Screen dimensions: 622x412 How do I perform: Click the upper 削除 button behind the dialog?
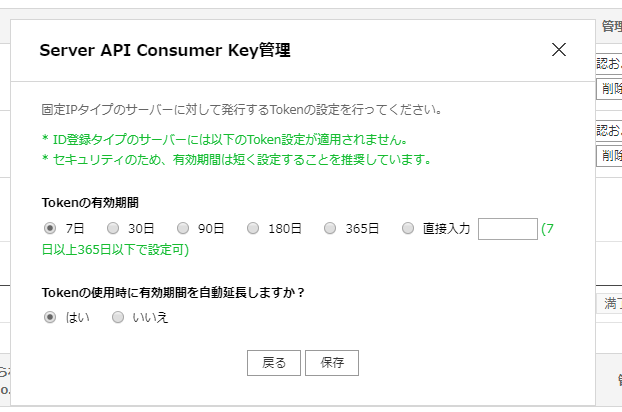coord(609,89)
